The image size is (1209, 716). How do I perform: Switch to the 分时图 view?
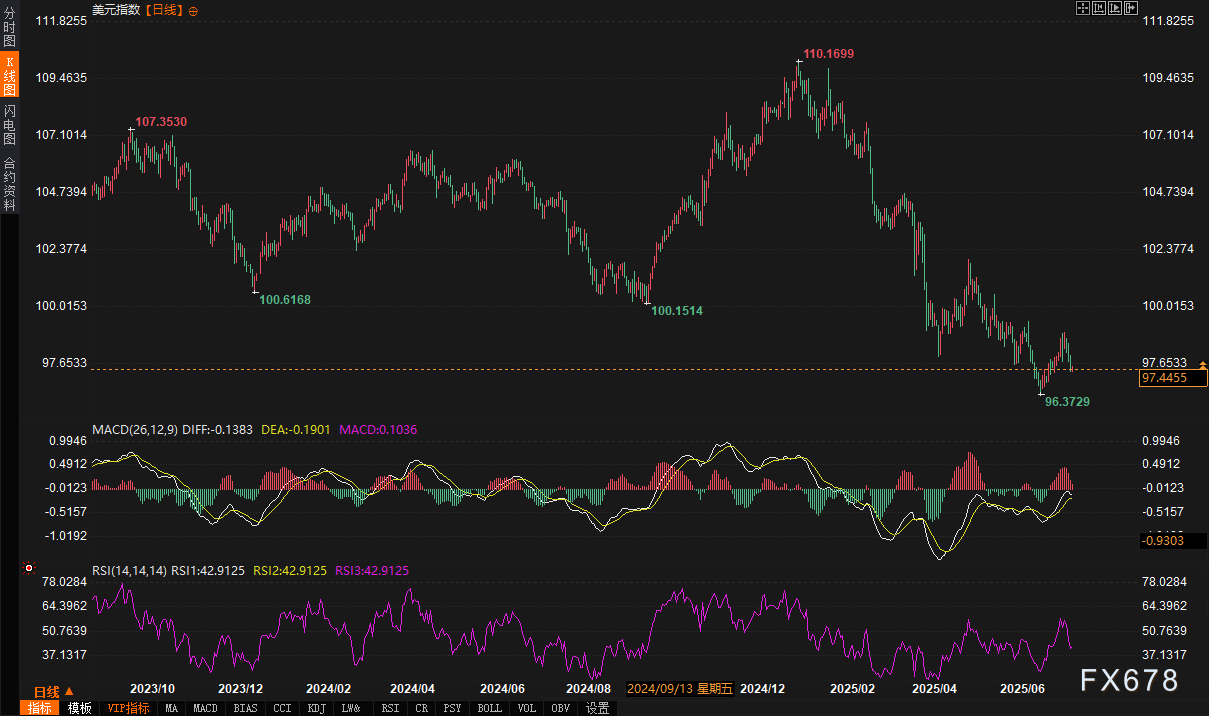[9, 27]
